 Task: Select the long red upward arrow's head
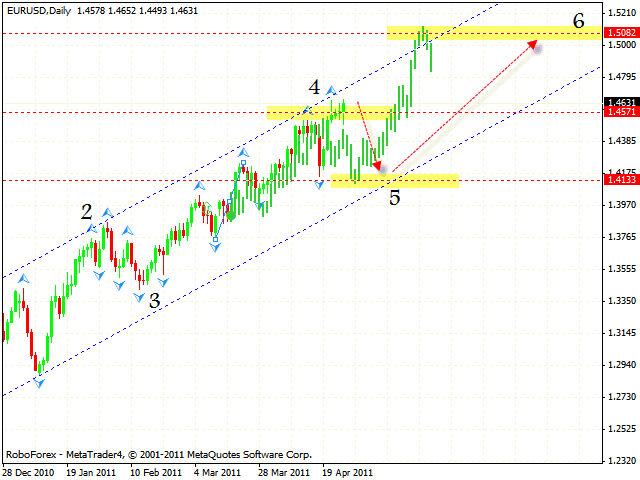[531, 45]
